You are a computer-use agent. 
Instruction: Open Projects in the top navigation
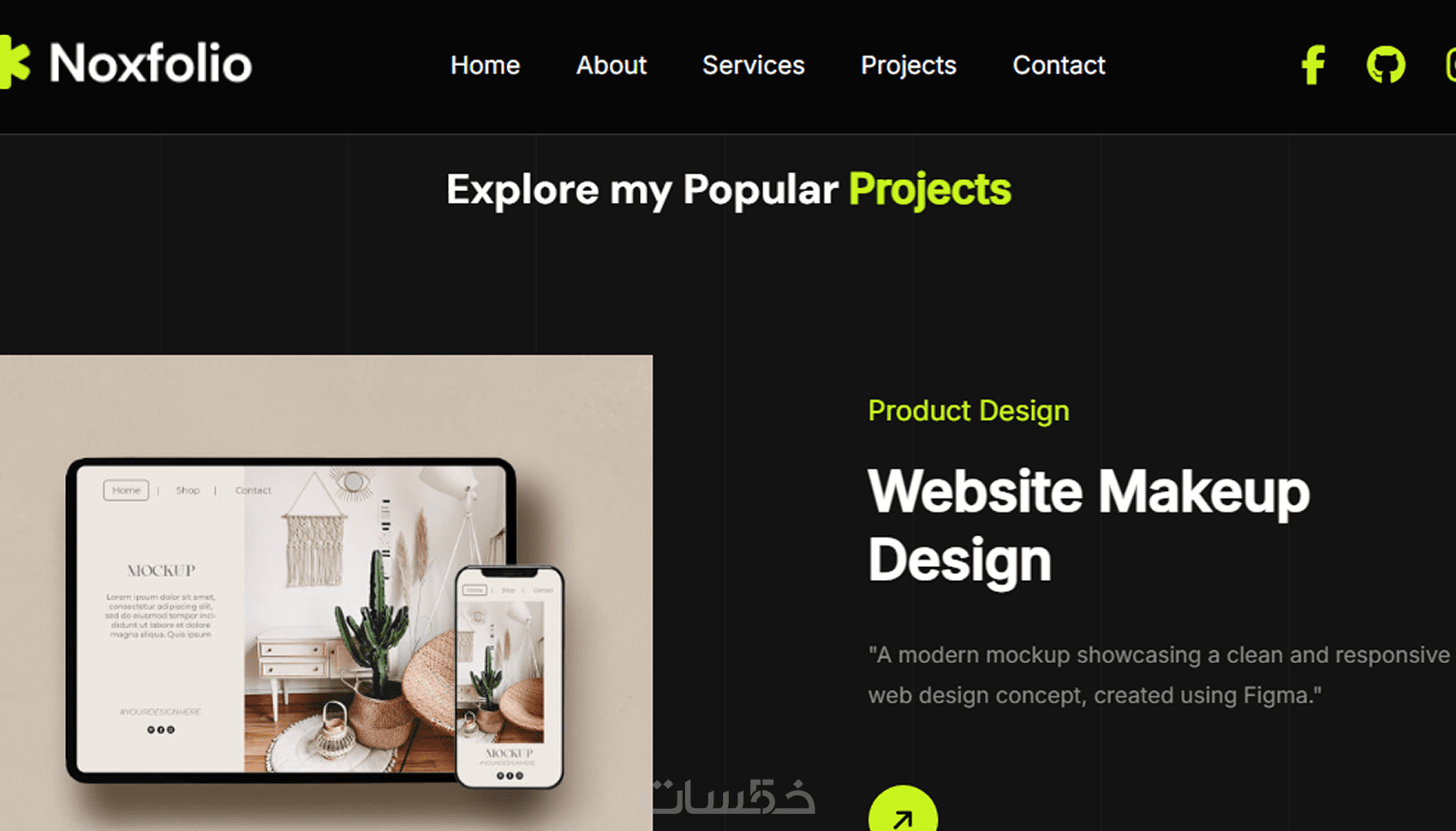point(908,66)
